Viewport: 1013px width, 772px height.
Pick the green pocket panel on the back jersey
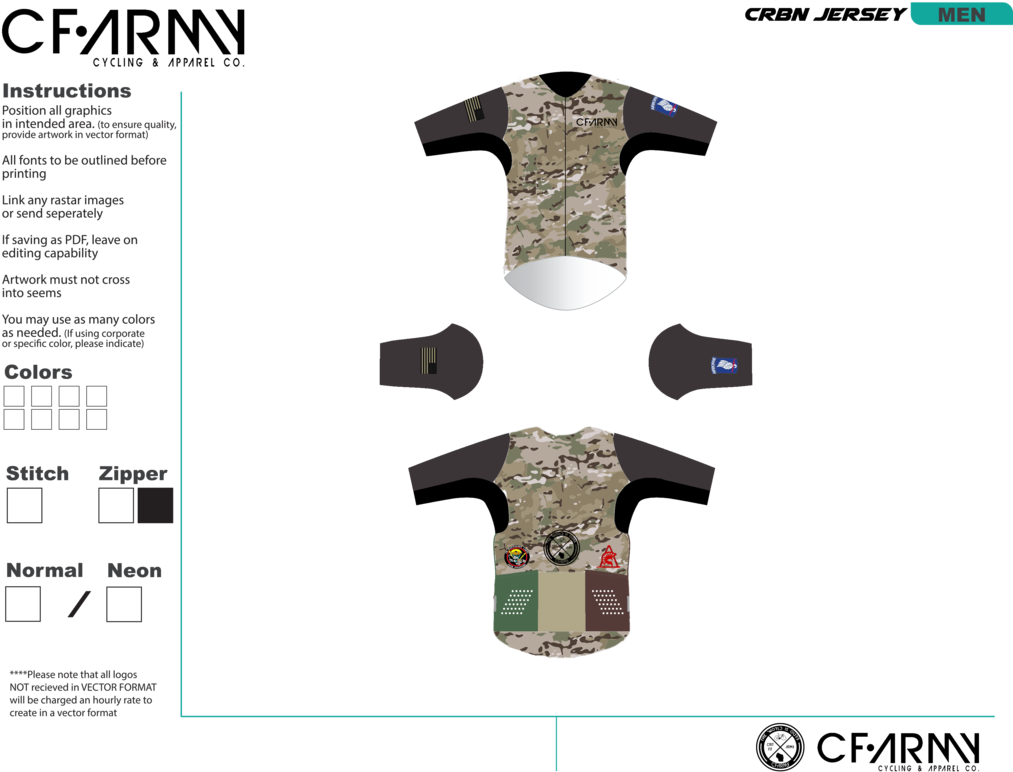pos(516,601)
